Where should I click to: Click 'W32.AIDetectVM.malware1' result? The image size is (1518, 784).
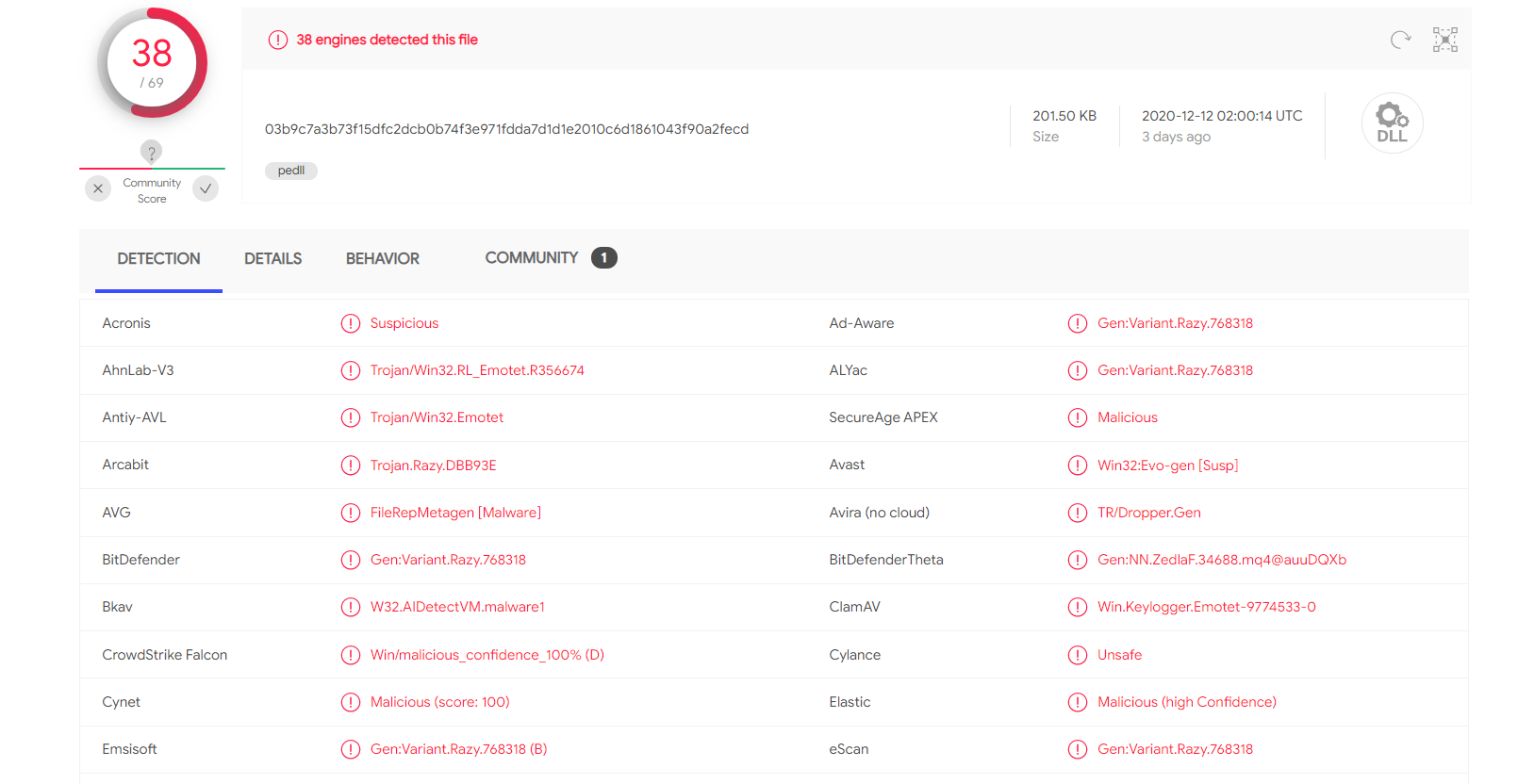(x=457, y=607)
